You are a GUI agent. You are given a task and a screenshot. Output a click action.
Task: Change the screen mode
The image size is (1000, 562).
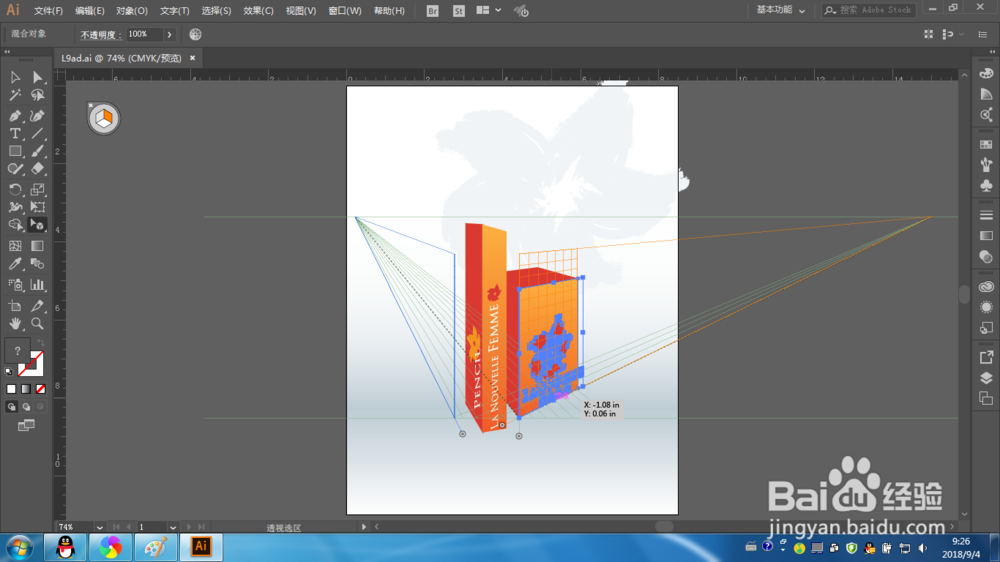26,425
